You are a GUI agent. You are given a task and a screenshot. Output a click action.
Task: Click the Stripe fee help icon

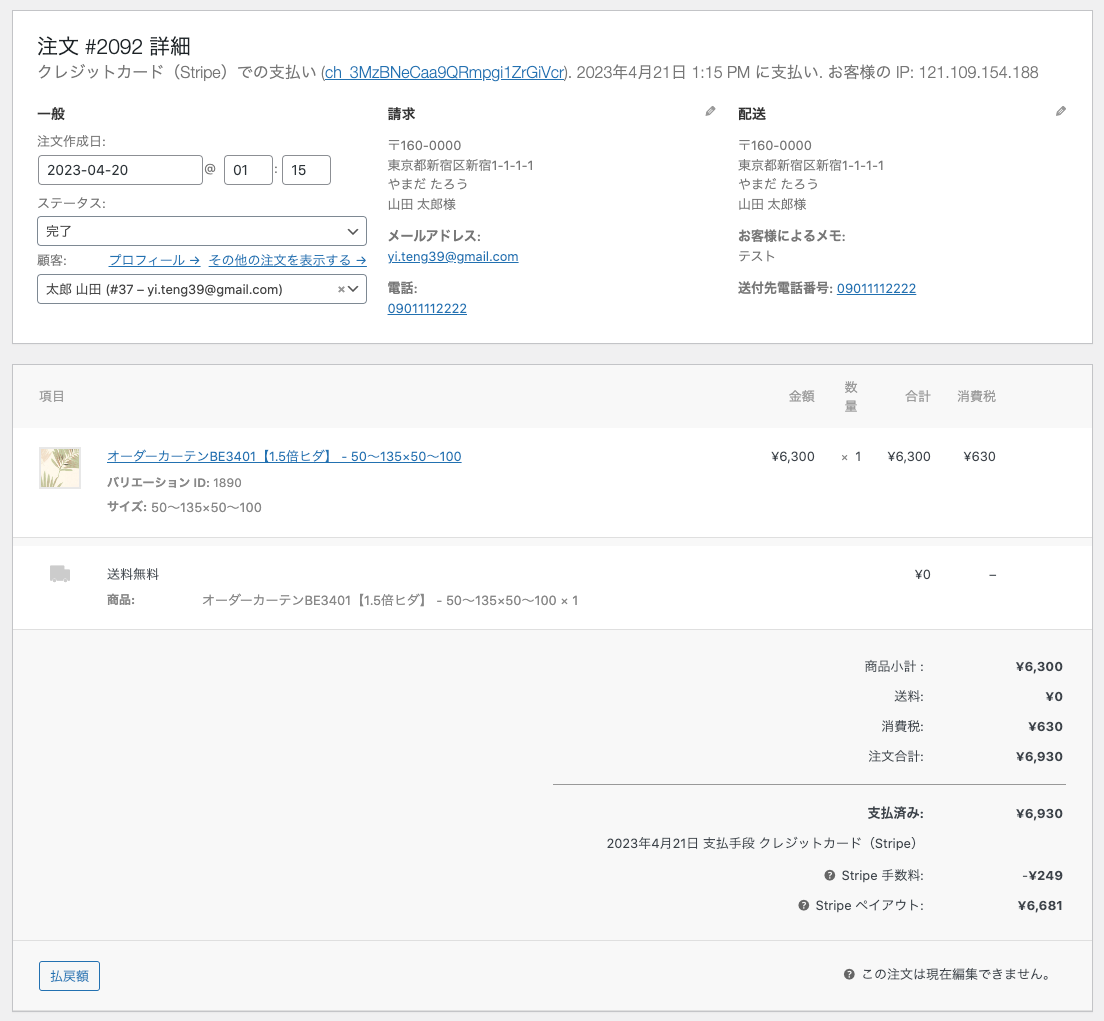tap(829, 876)
